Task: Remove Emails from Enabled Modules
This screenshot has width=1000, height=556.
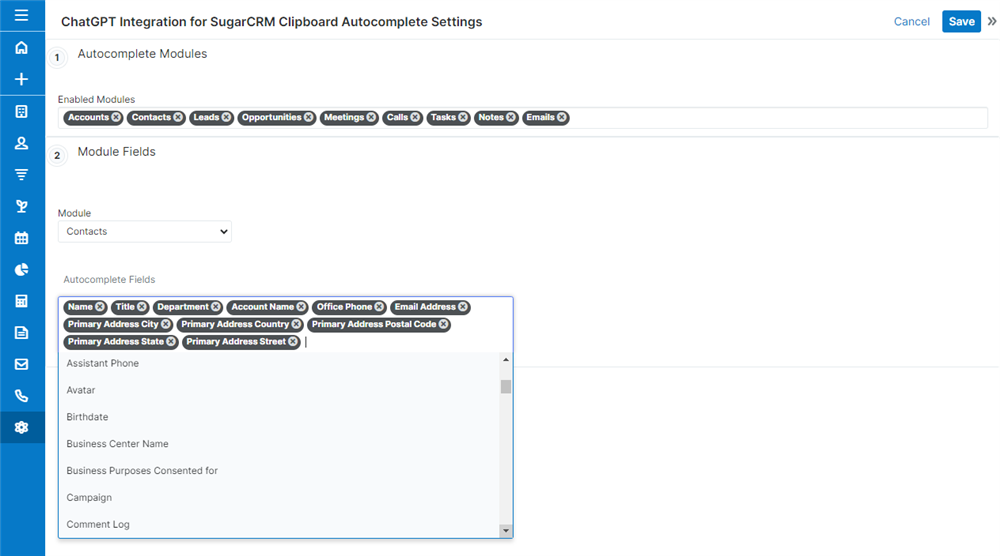Action: pos(562,118)
